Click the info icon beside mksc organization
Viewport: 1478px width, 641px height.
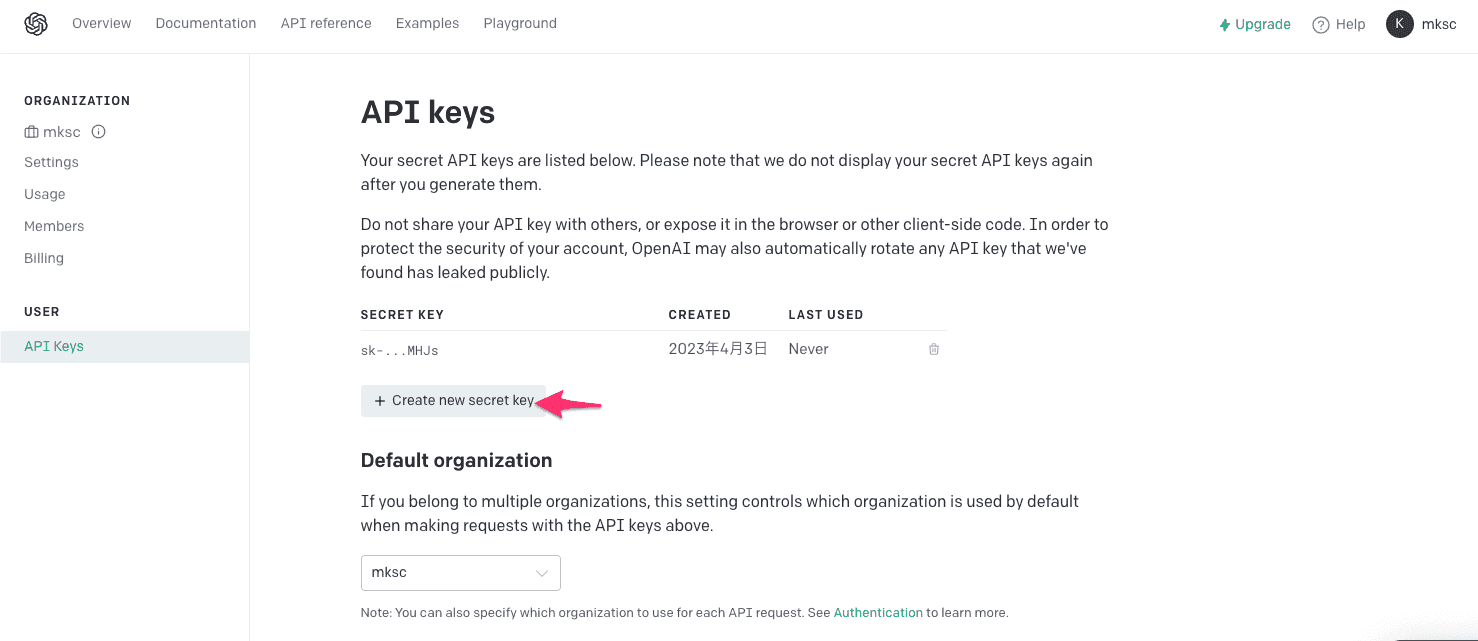point(99,132)
